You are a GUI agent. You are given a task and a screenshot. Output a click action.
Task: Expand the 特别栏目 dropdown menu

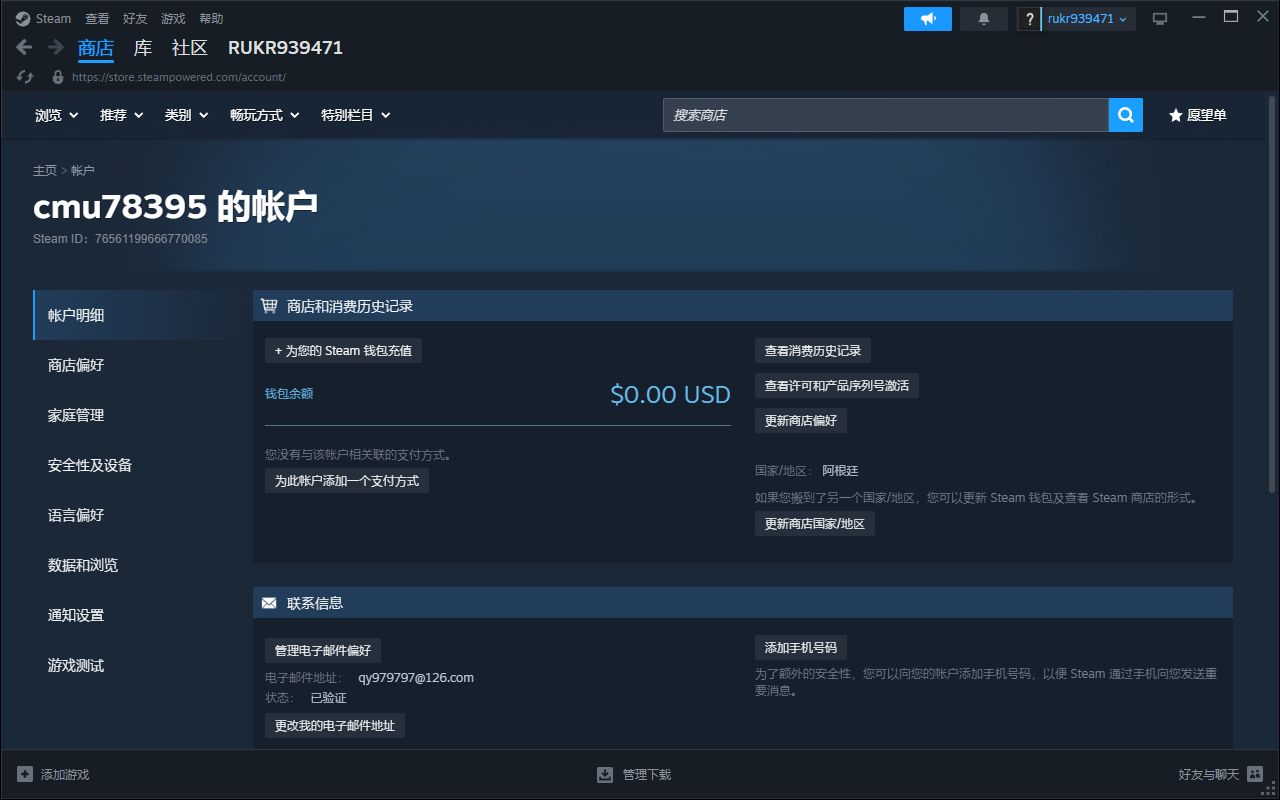tap(356, 115)
